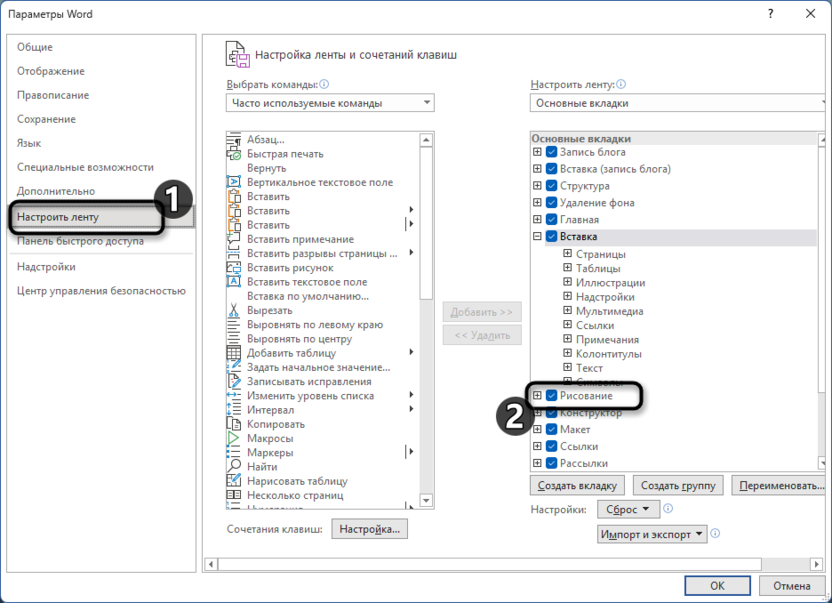Toggle the Вставка (запись блога) checkbox
This screenshot has height=603, width=832.
pos(552,169)
